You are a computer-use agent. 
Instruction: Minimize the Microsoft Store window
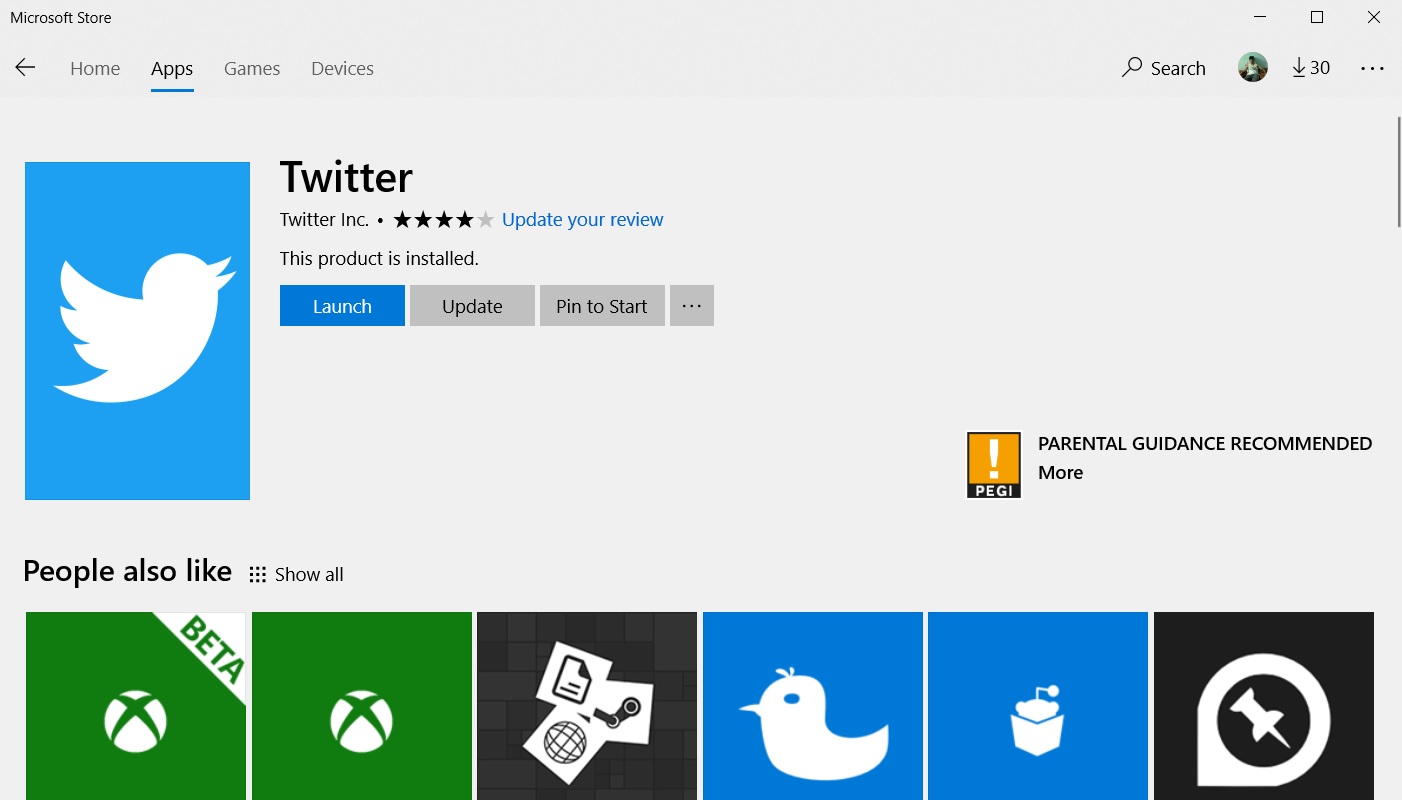tap(1260, 17)
